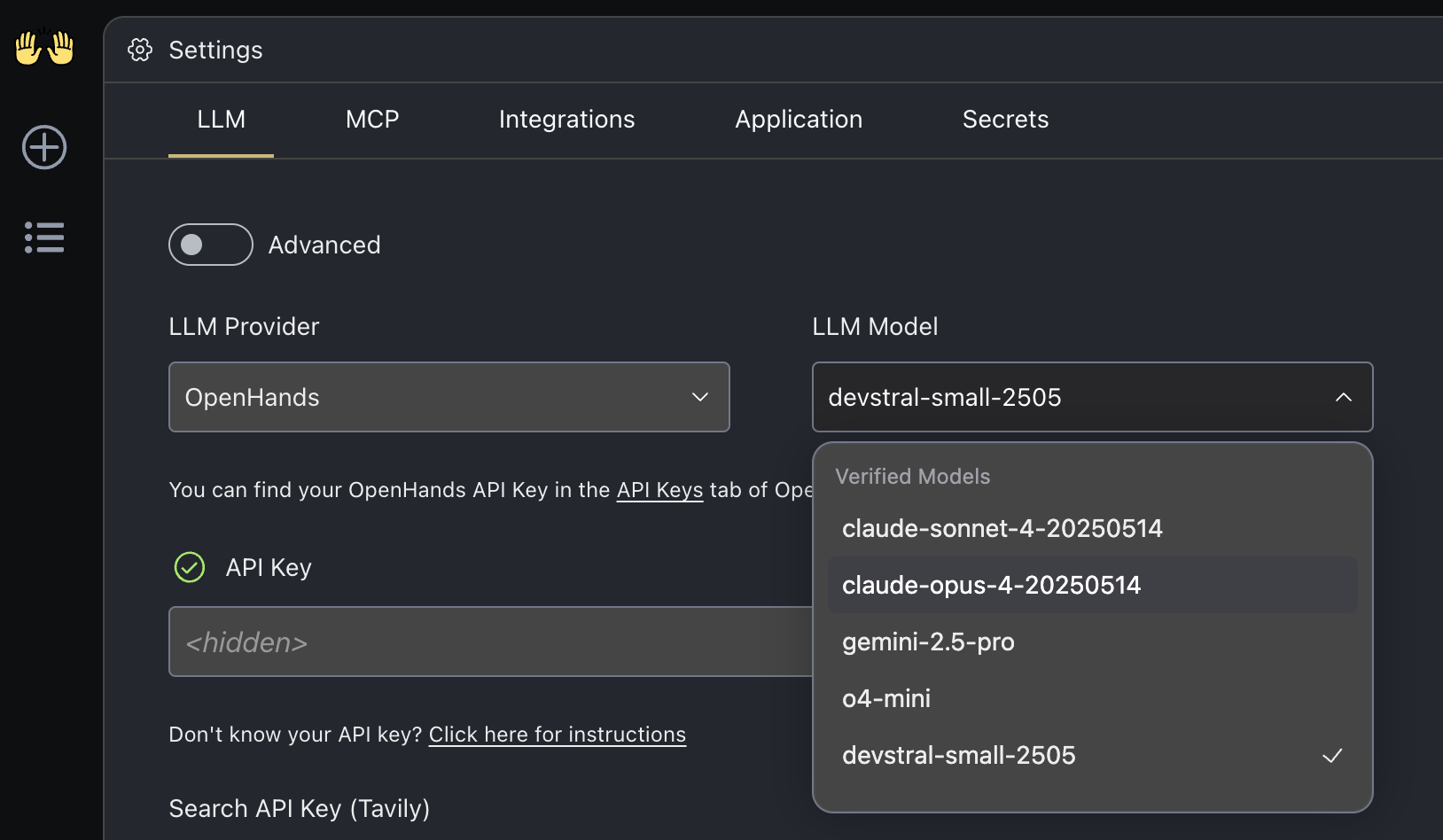Select claude-sonnet-4-20250514 from Verified Models
Image resolution: width=1443 pixels, height=840 pixels.
pos(1002,528)
